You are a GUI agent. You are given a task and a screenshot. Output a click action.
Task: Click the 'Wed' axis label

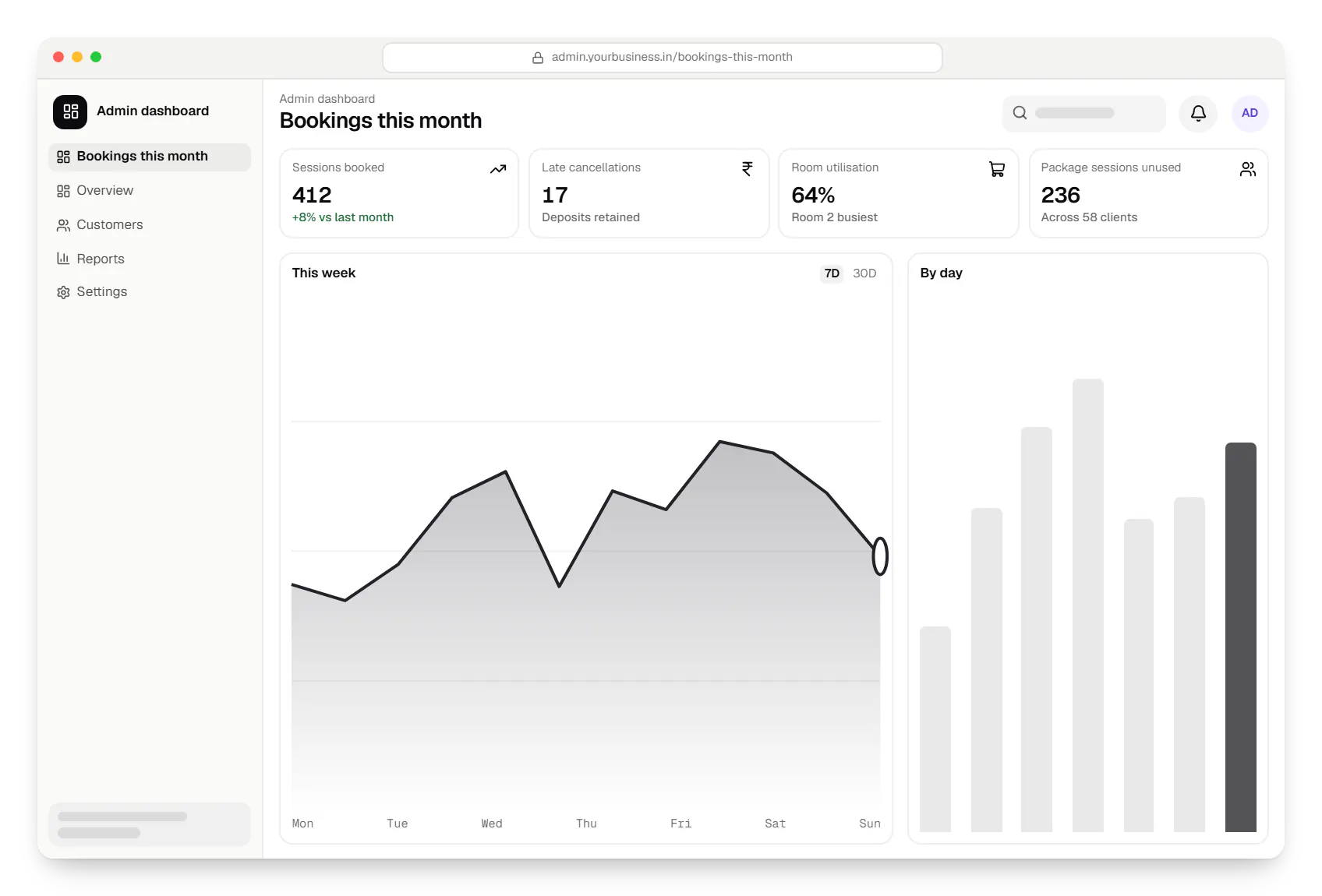tap(492, 824)
